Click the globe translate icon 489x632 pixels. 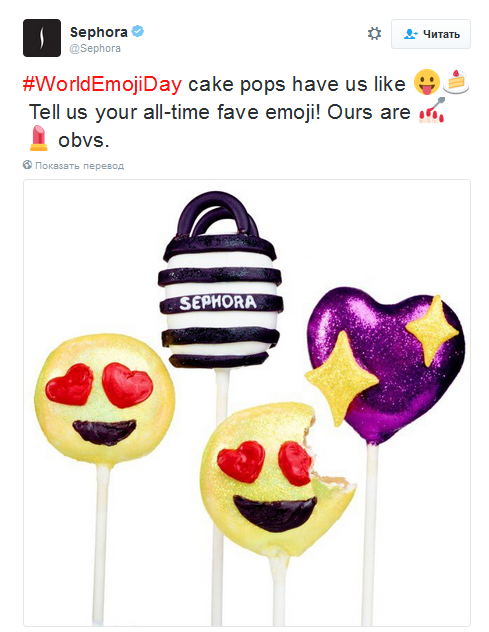click(x=27, y=165)
